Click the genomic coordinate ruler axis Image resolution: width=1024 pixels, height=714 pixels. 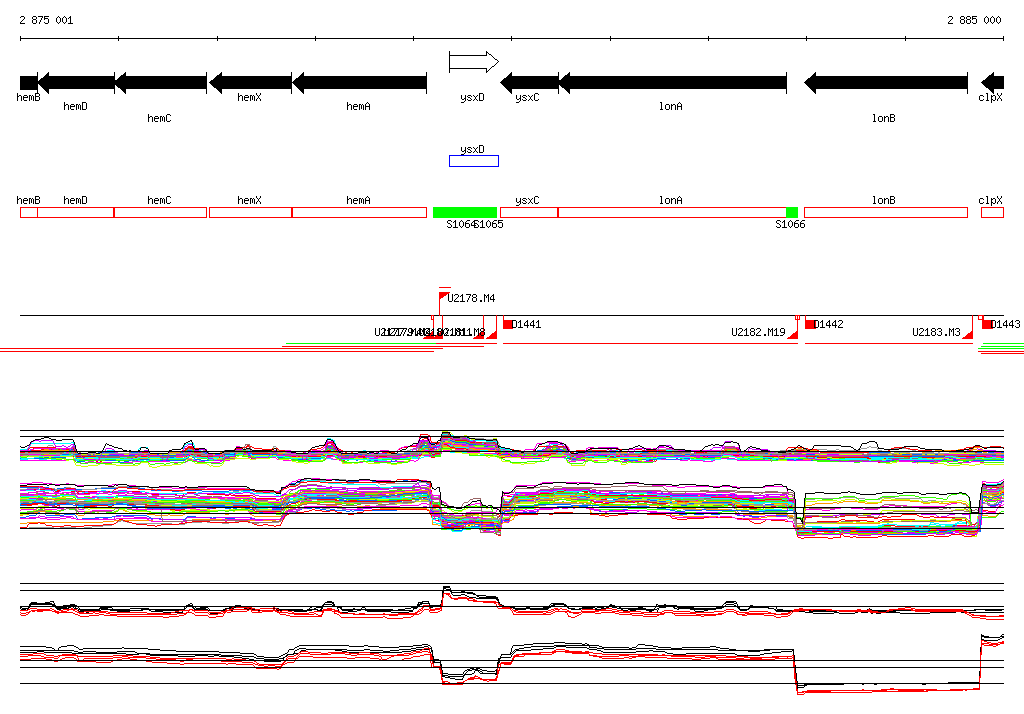512,39
